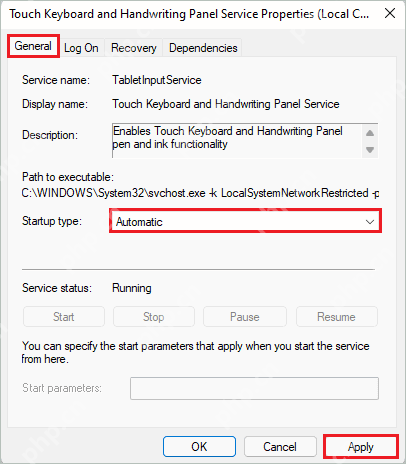Screen dimensions: 406x464
Task: Apply the startup type changes
Action: pos(361,447)
